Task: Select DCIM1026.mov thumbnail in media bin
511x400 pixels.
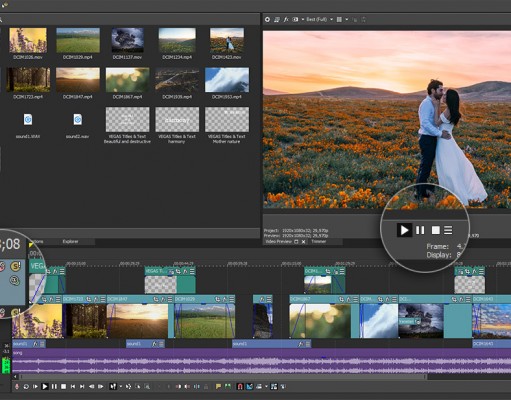Action: pos(28,40)
